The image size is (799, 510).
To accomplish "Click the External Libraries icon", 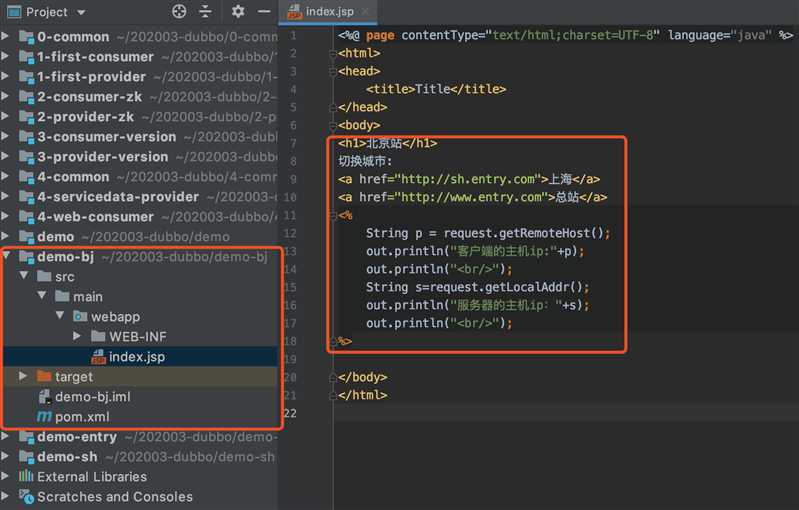I will [x=26, y=477].
